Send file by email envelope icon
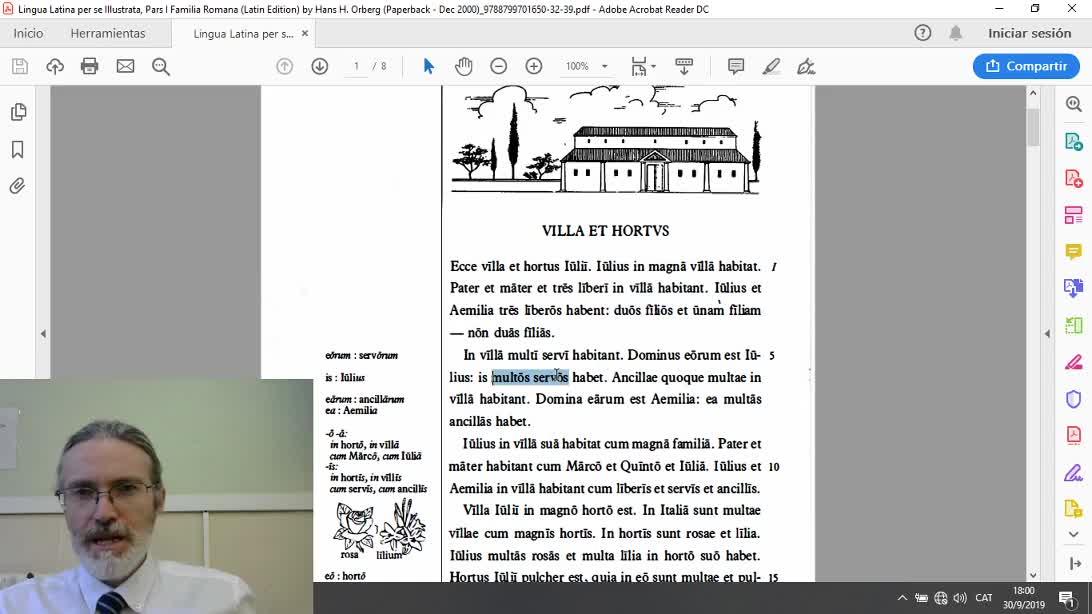1092x614 pixels. click(x=125, y=66)
